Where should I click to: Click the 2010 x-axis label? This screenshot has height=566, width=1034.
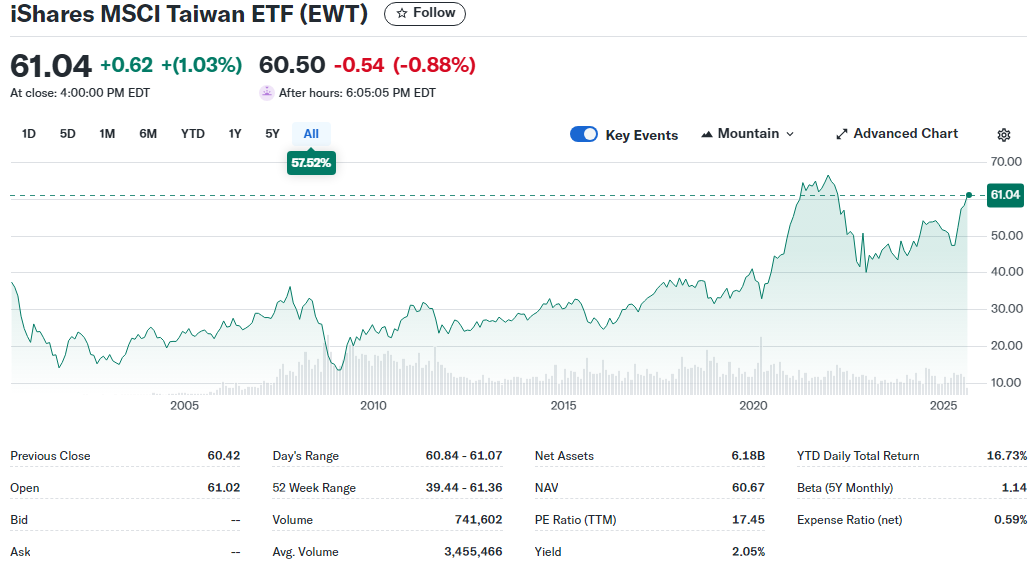pyautogui.click(x=373, y=406)
